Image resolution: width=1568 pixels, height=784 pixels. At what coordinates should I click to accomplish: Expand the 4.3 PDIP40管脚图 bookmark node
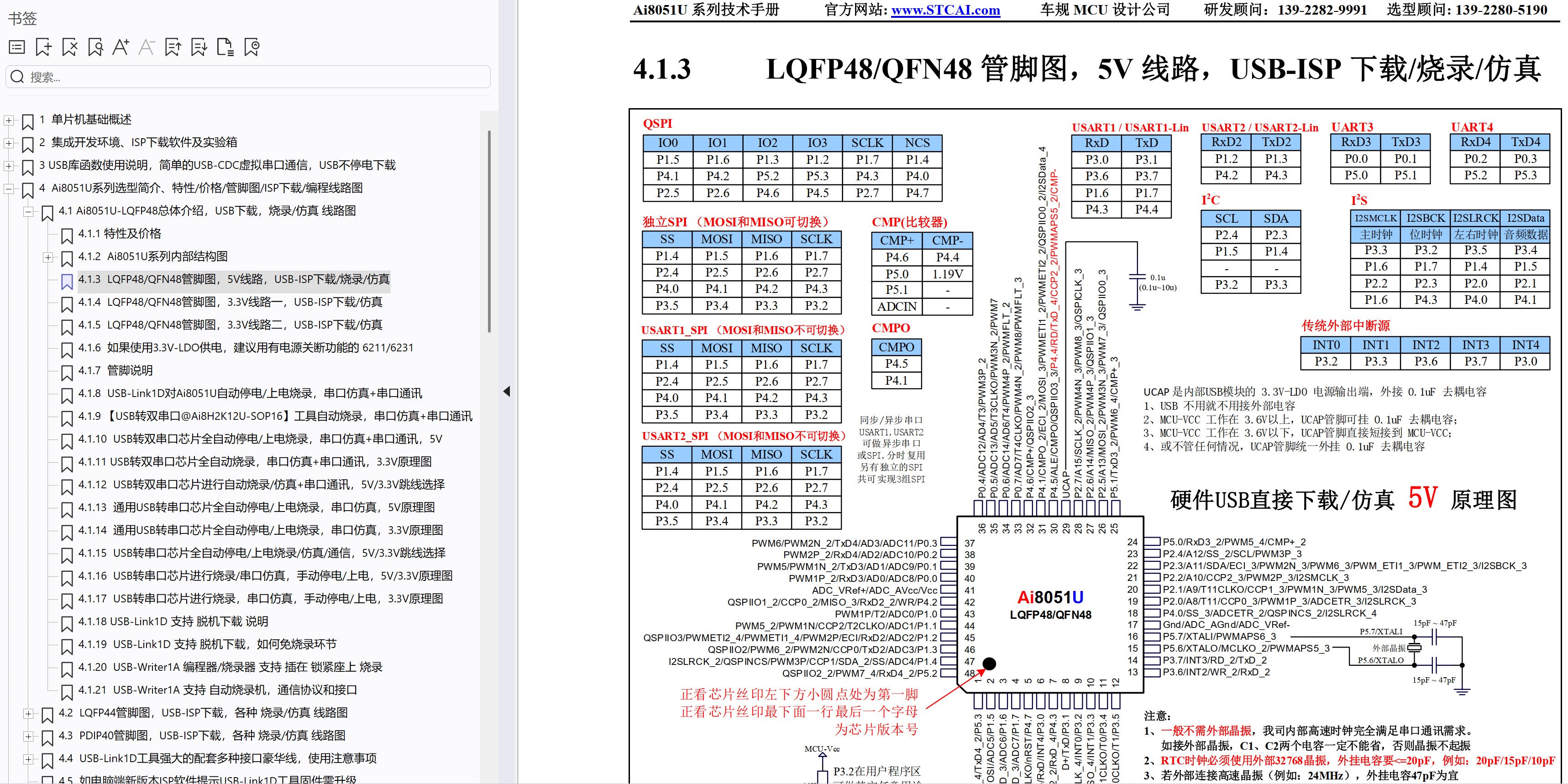click(28, 736)
